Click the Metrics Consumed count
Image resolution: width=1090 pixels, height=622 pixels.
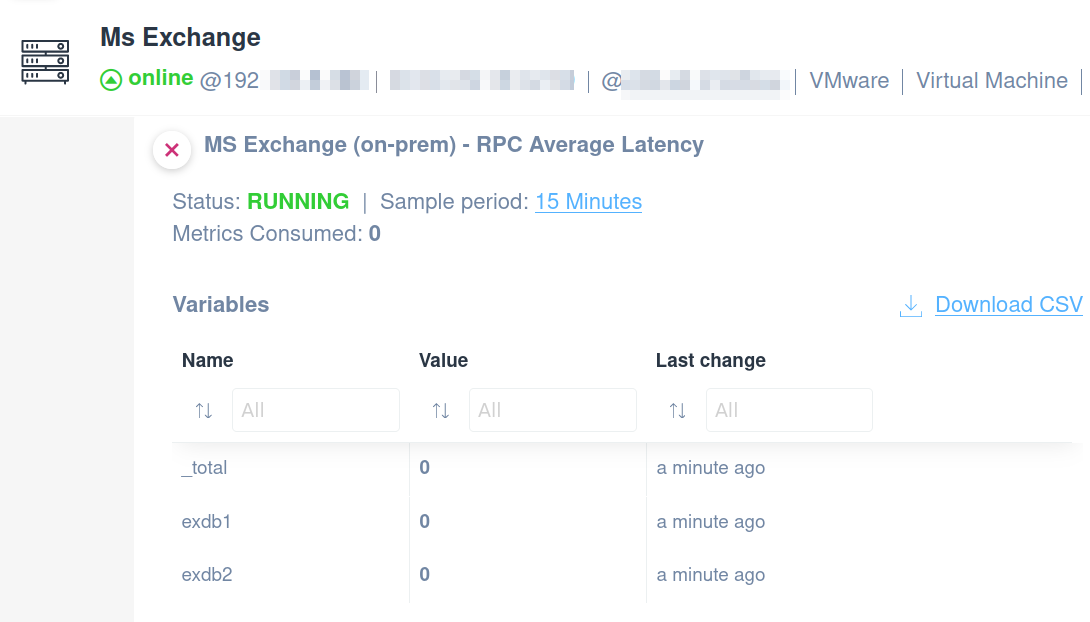(x=375, y=234)
